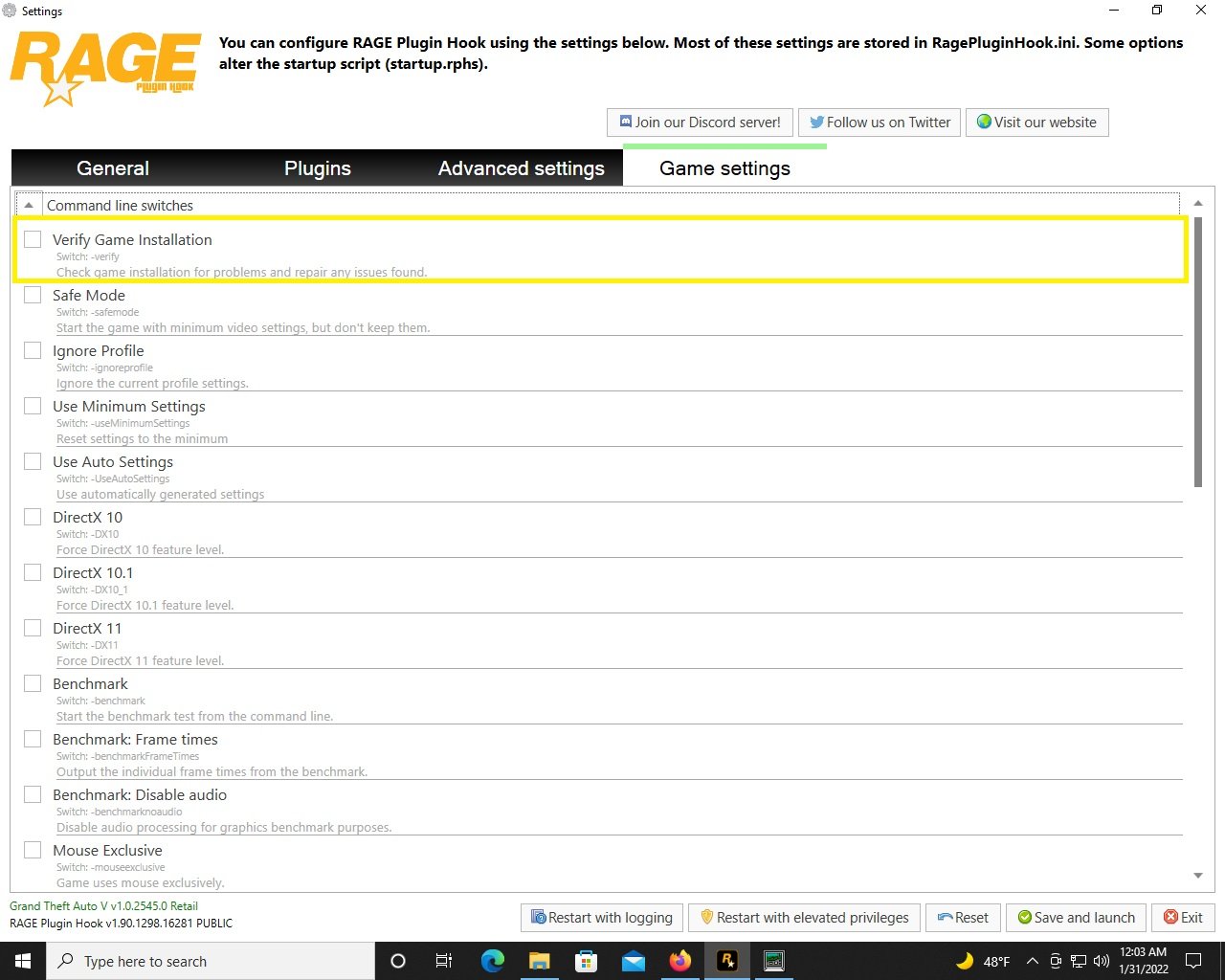
Task: Open the Mail app from the taskbar
Action: (x=634, y=961)
